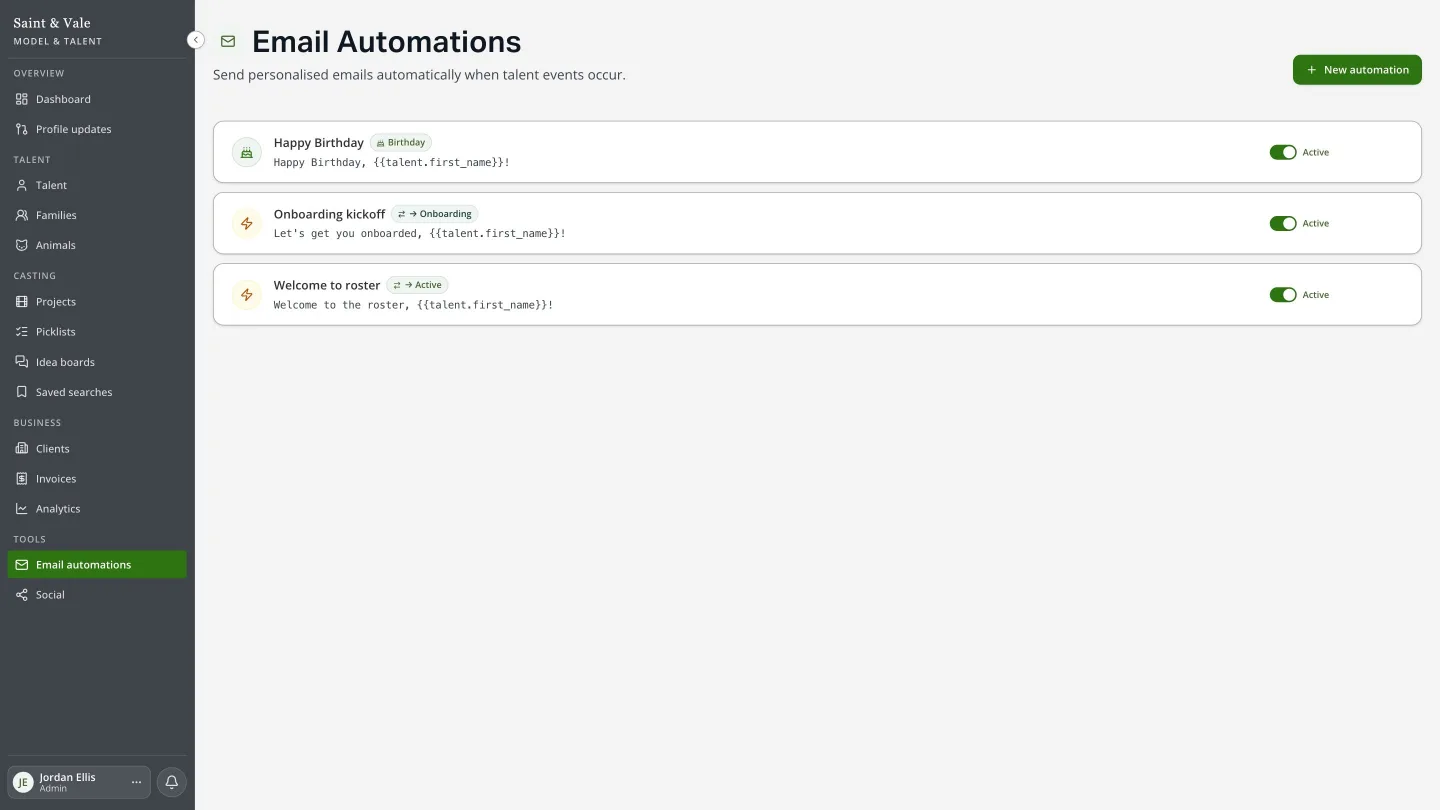Image resolution: width=1440 pixels, height=810 pixels.
Task: Open the Onboarding kickoff automation title
Action: pyautogui.click(x=329, y=214)
